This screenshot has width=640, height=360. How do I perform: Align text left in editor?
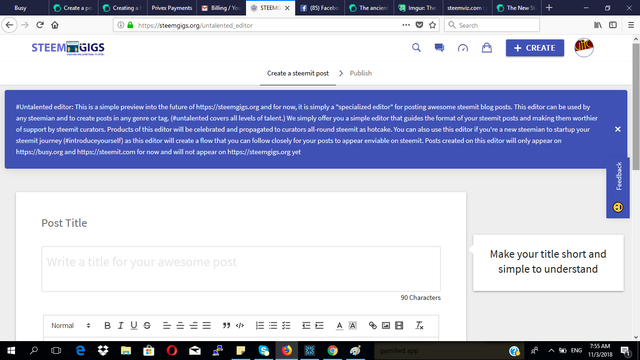[x=167, y=325]
